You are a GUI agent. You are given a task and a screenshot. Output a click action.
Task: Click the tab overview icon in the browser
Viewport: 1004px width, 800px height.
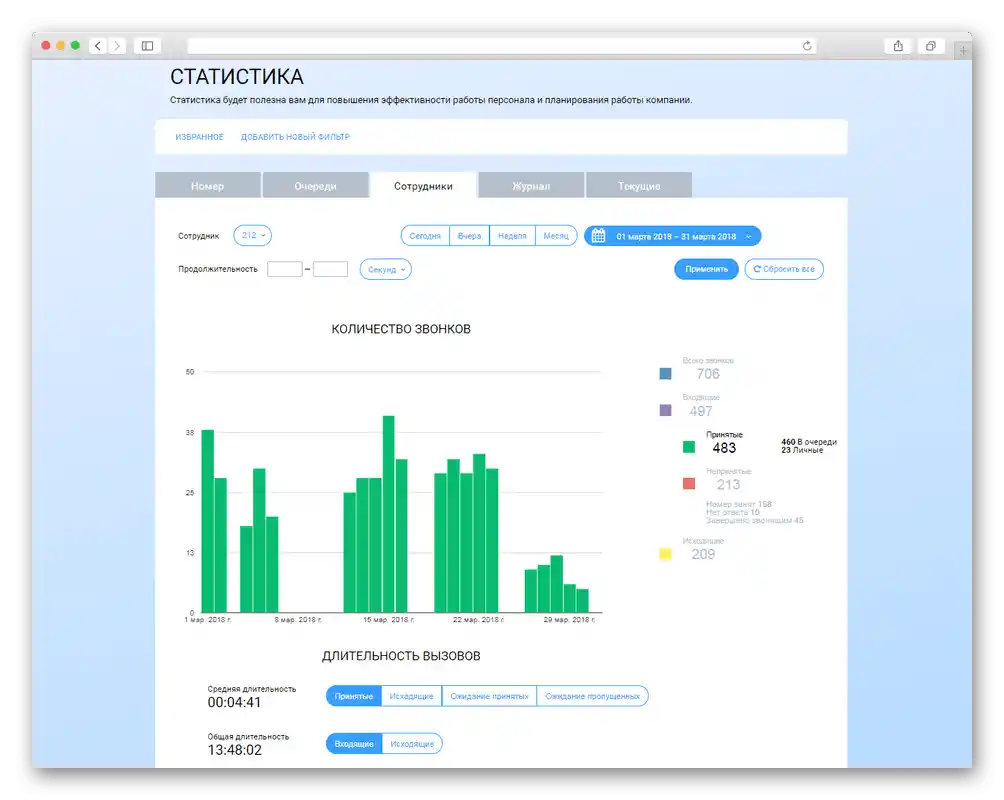(931, 45)
